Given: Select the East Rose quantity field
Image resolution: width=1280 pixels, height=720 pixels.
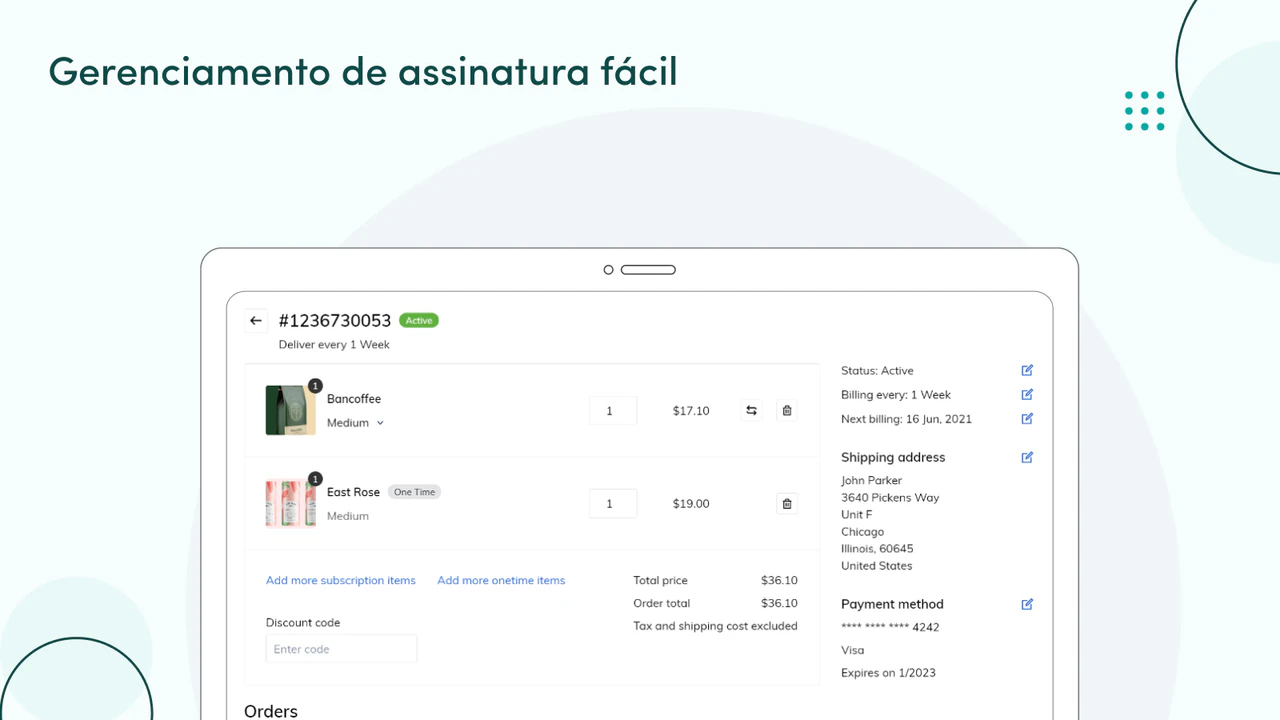Looking at the screenshot, I should pyautogui.click(x=613, y=503).
